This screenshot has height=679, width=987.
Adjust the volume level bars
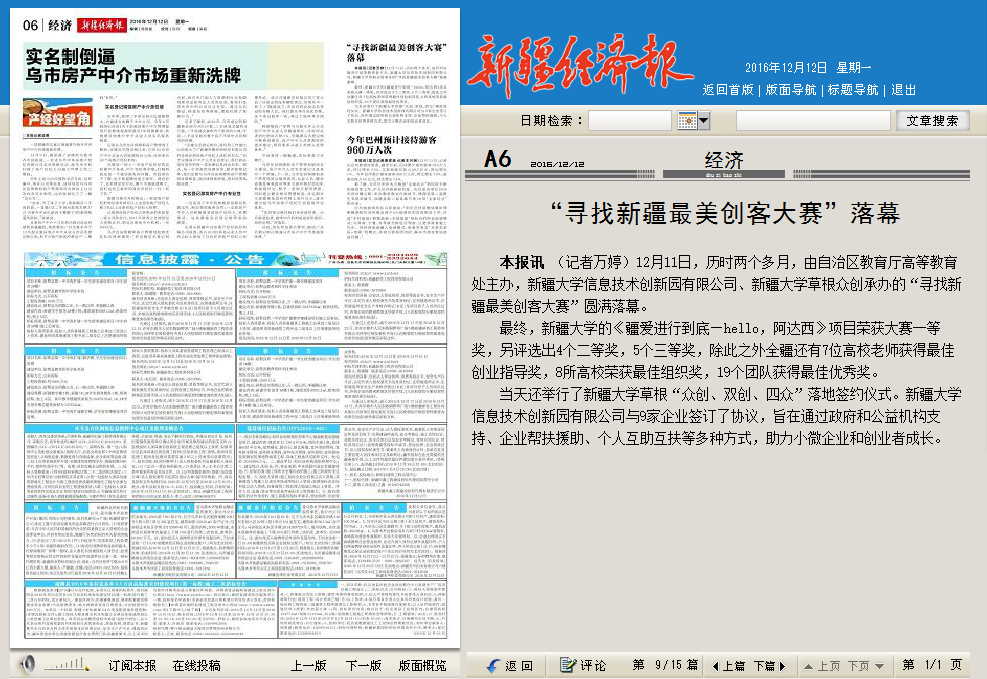click(67, 664)
